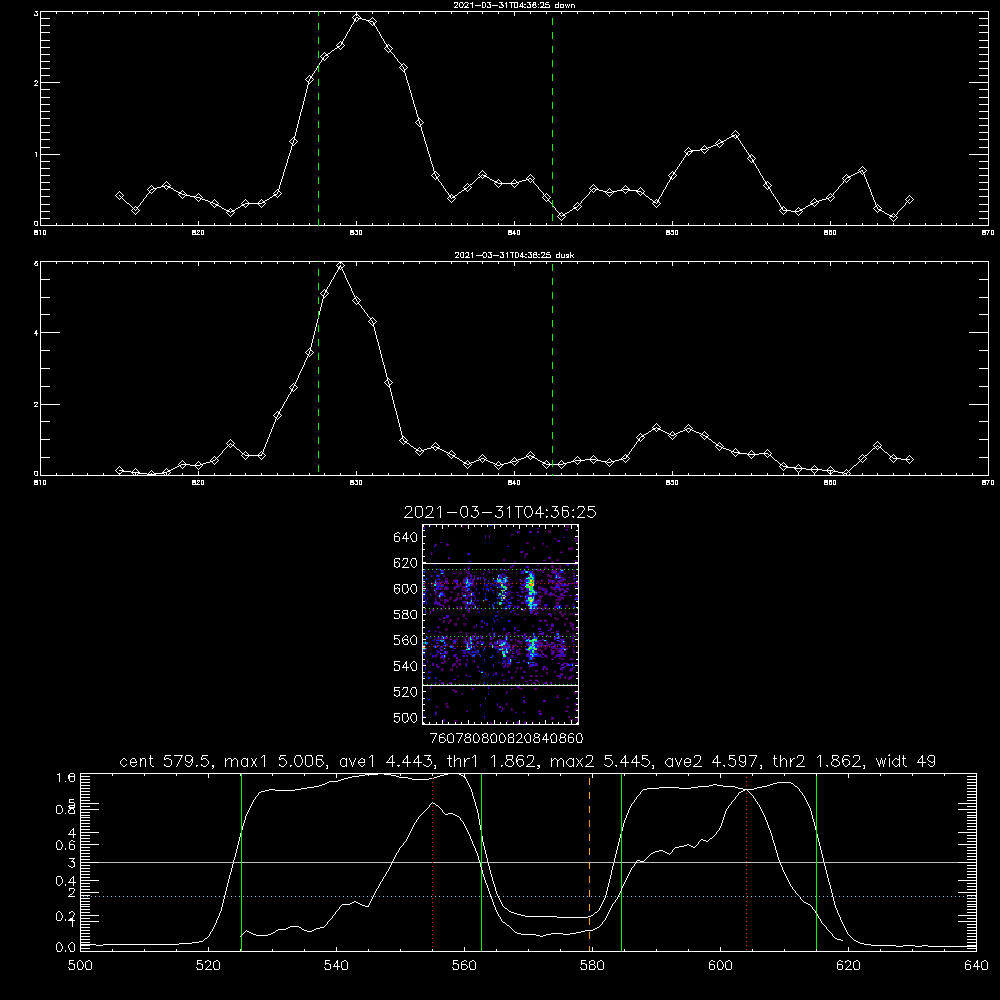
Task: Click the 'widt 49' value in stats line
Action: pyautogui.click(x=906, y=761)
